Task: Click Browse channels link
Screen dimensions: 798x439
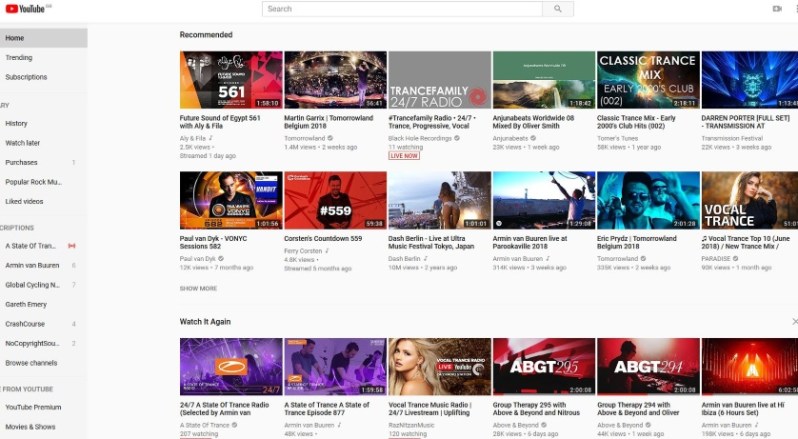Action: pyautogui.click(x=31, y=362)
